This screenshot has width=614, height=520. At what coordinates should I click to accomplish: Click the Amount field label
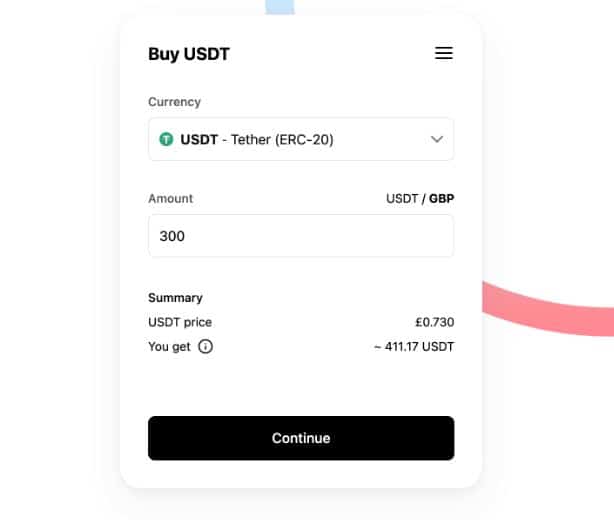tap(170, 199)
